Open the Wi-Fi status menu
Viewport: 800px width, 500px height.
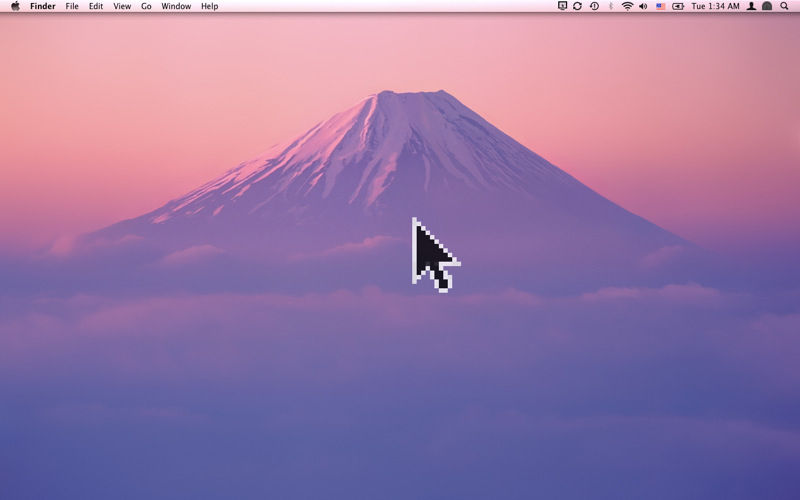(628, 6)
